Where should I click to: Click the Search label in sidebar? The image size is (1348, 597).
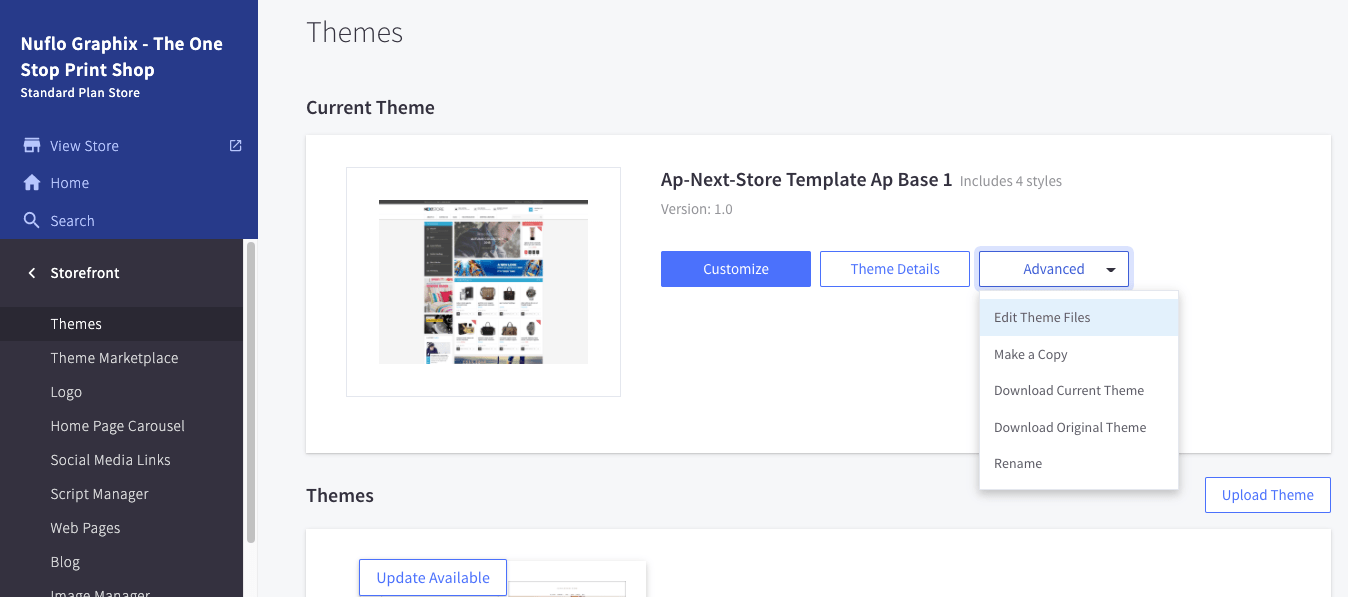73,221
